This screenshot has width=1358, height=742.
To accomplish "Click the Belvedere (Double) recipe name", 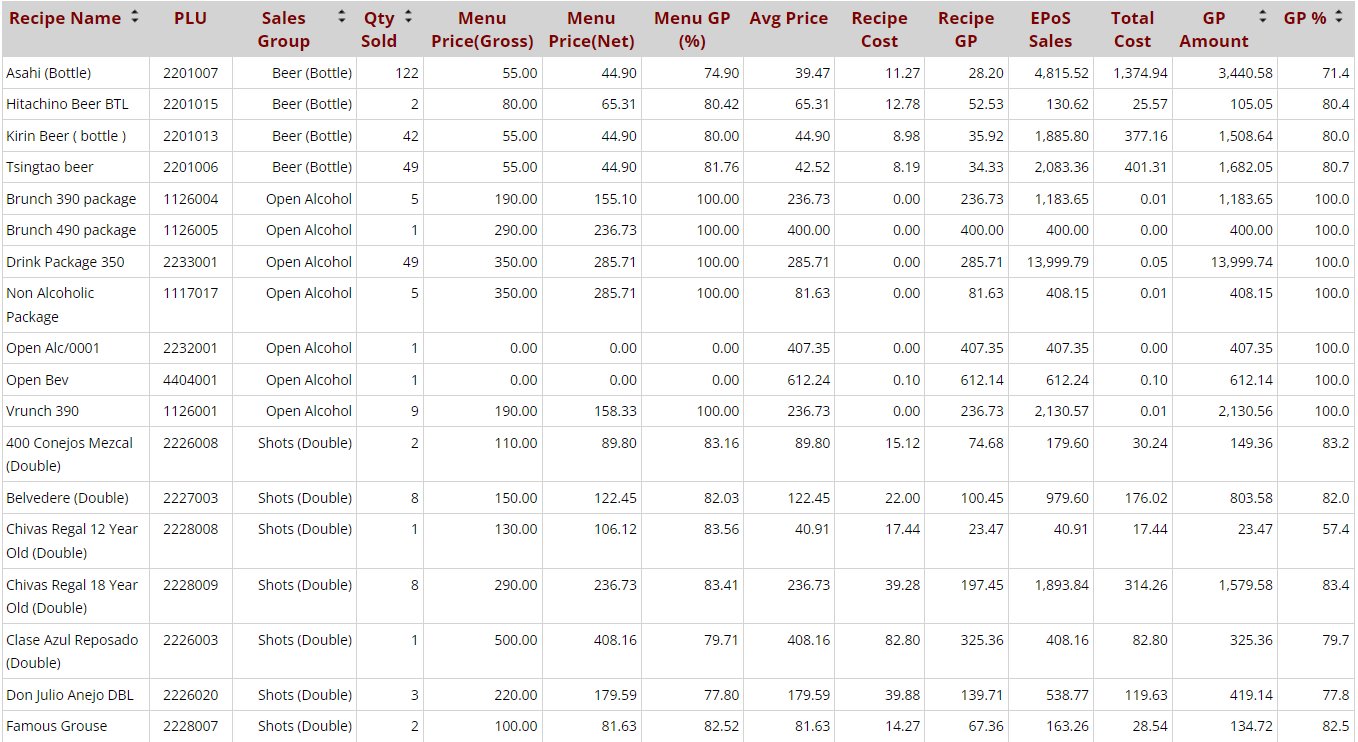I will coord(67,498).
